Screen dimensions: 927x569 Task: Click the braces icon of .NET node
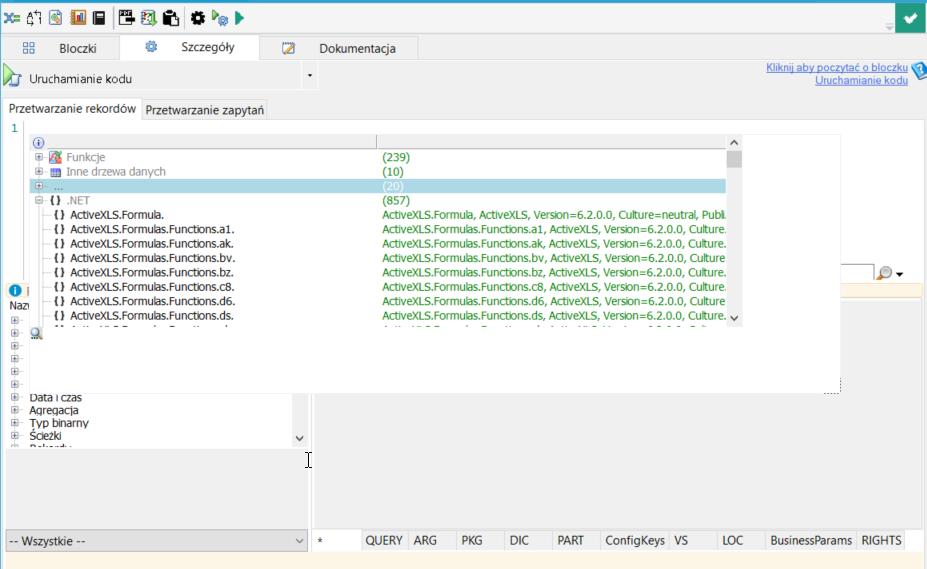point(56,201)
